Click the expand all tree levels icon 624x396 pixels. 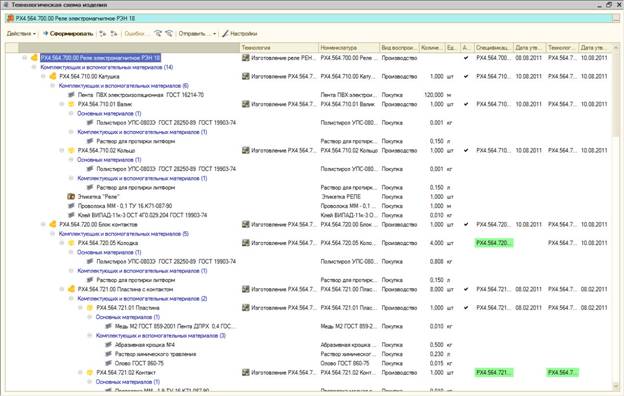(x=103, y=34)
